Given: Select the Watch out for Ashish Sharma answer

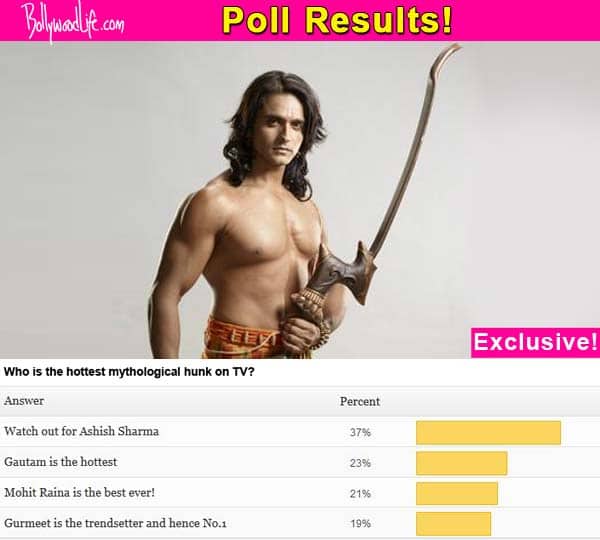Looking at the screenshot, I should tap(82, 431).
